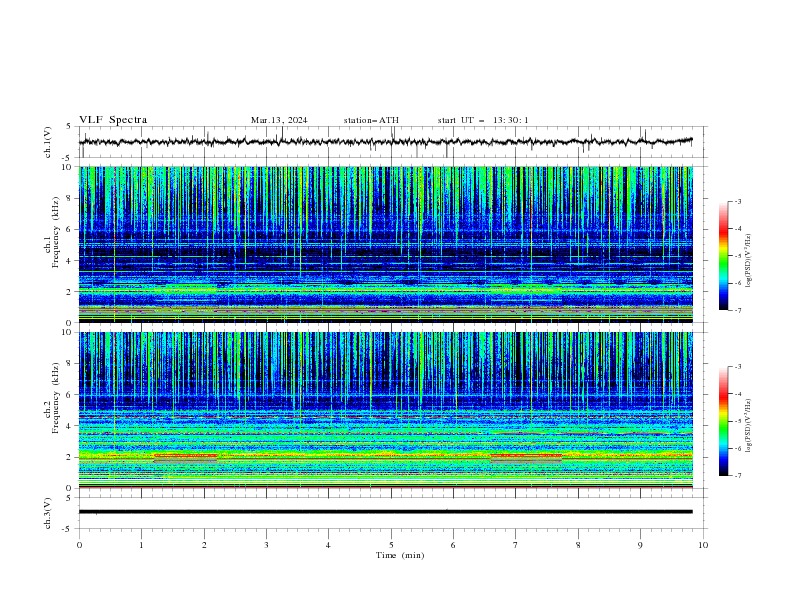792x612 pixels.
Task: Click the "Time (min)" axis title
Action: pos(400,555)
